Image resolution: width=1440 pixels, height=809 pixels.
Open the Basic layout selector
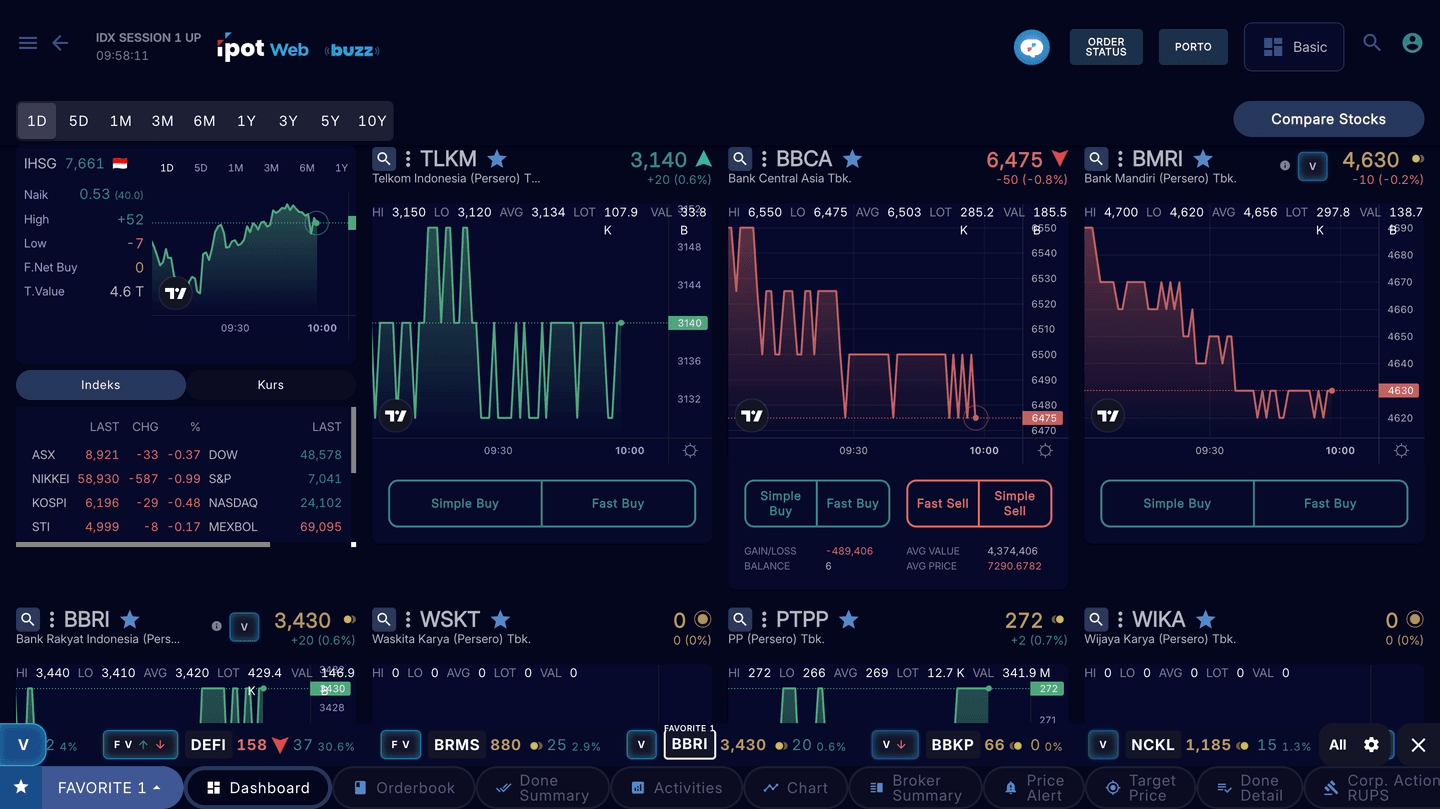1295,47
